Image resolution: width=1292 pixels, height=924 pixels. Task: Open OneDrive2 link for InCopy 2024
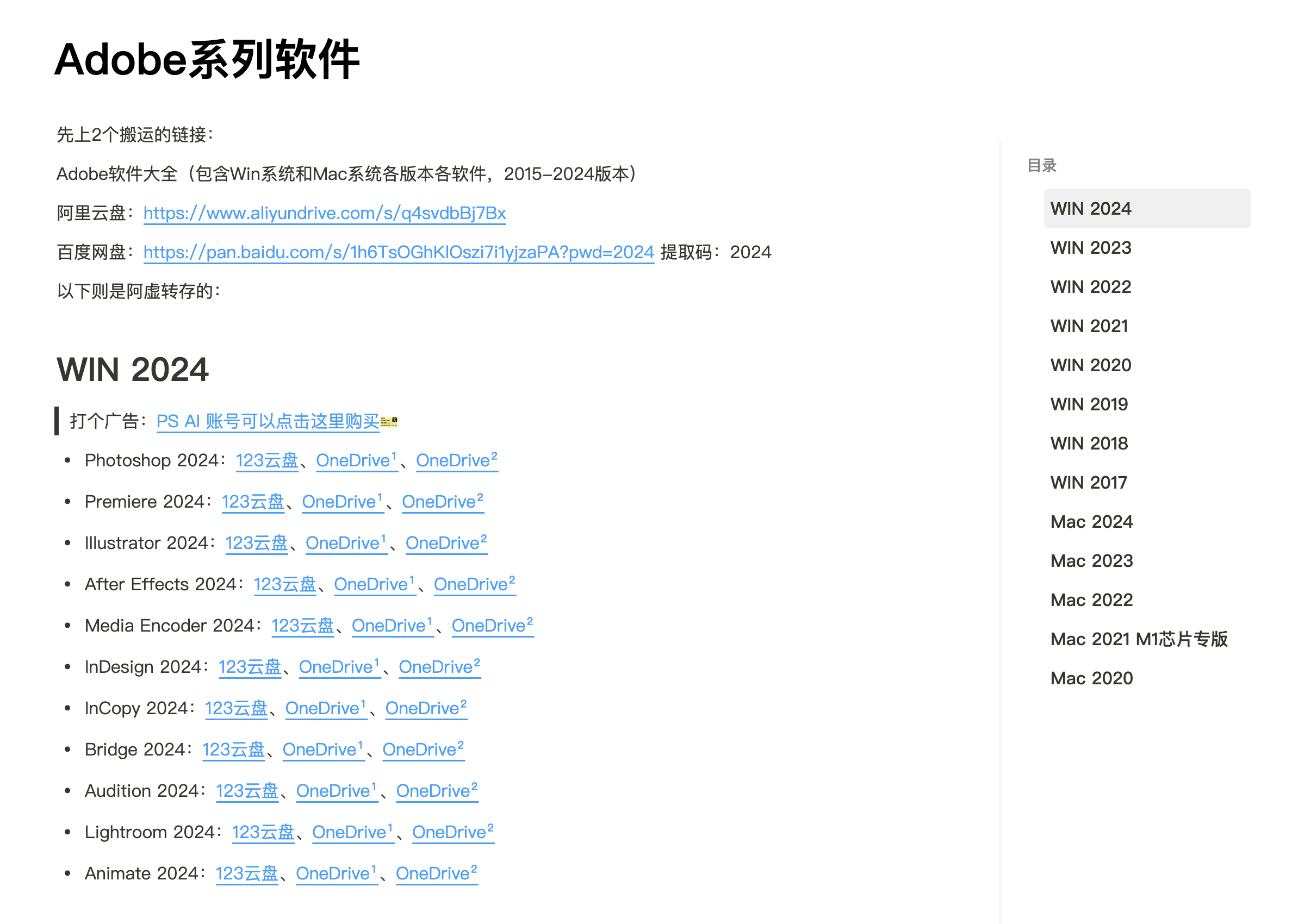tap(426, 708)
